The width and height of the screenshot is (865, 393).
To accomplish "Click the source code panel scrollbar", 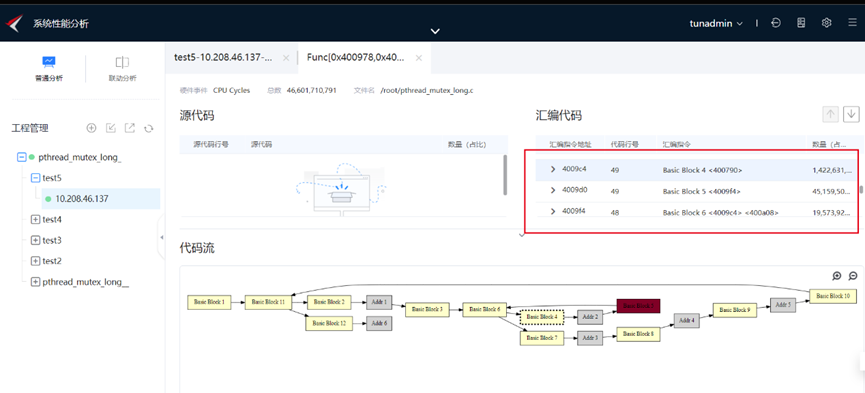I will click(505, 174).
